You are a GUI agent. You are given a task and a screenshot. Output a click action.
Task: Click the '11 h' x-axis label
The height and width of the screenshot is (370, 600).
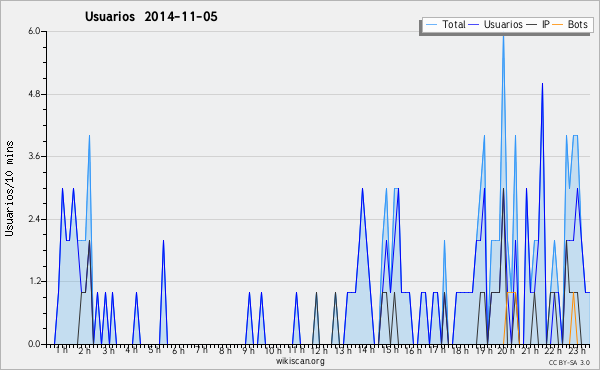pos(296,350)
